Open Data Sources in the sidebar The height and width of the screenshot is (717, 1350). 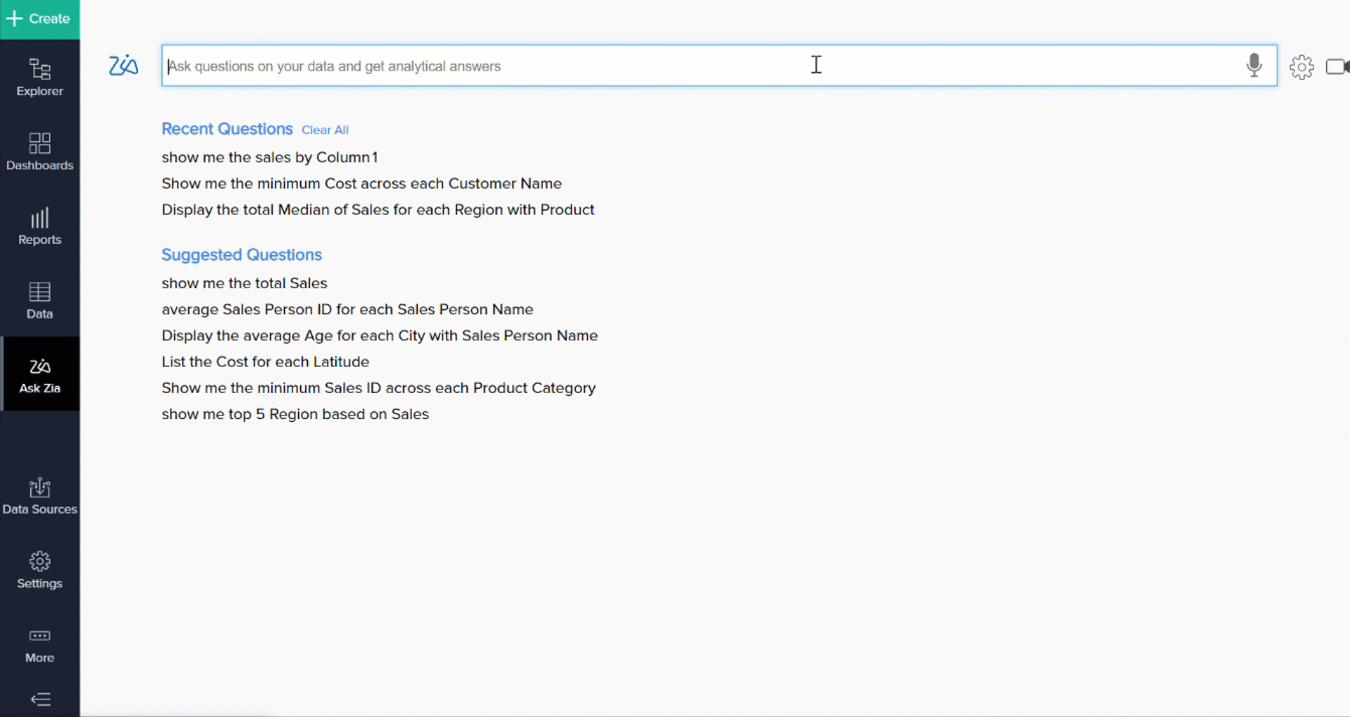click(x=40, y=496)
